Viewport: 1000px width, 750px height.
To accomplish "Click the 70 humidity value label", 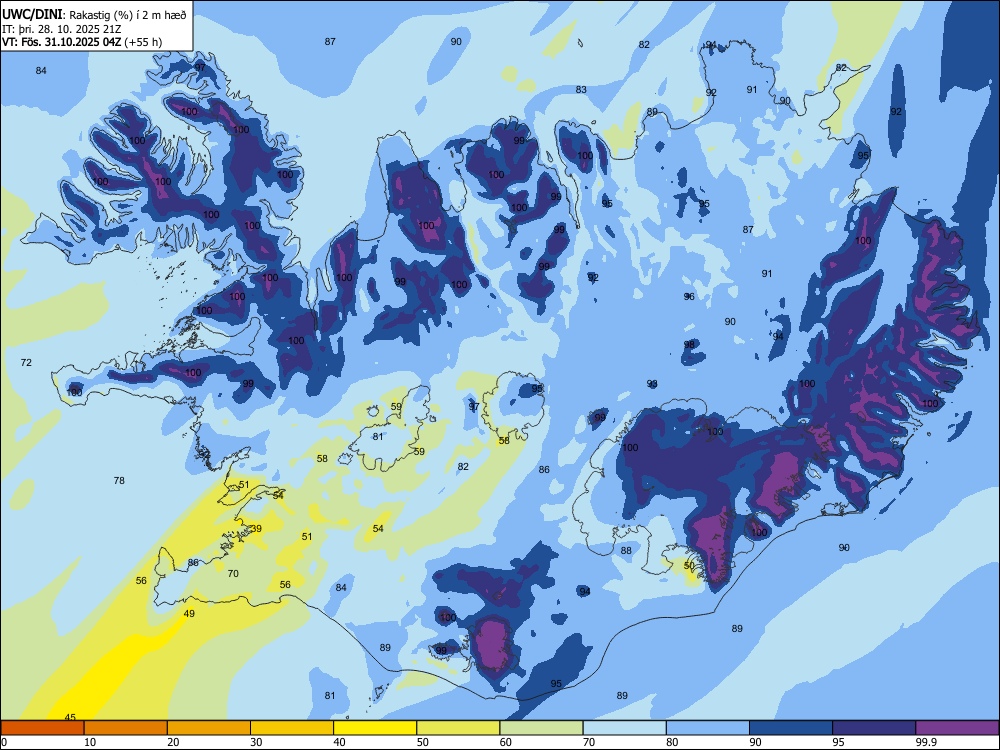I will [233, 573].
